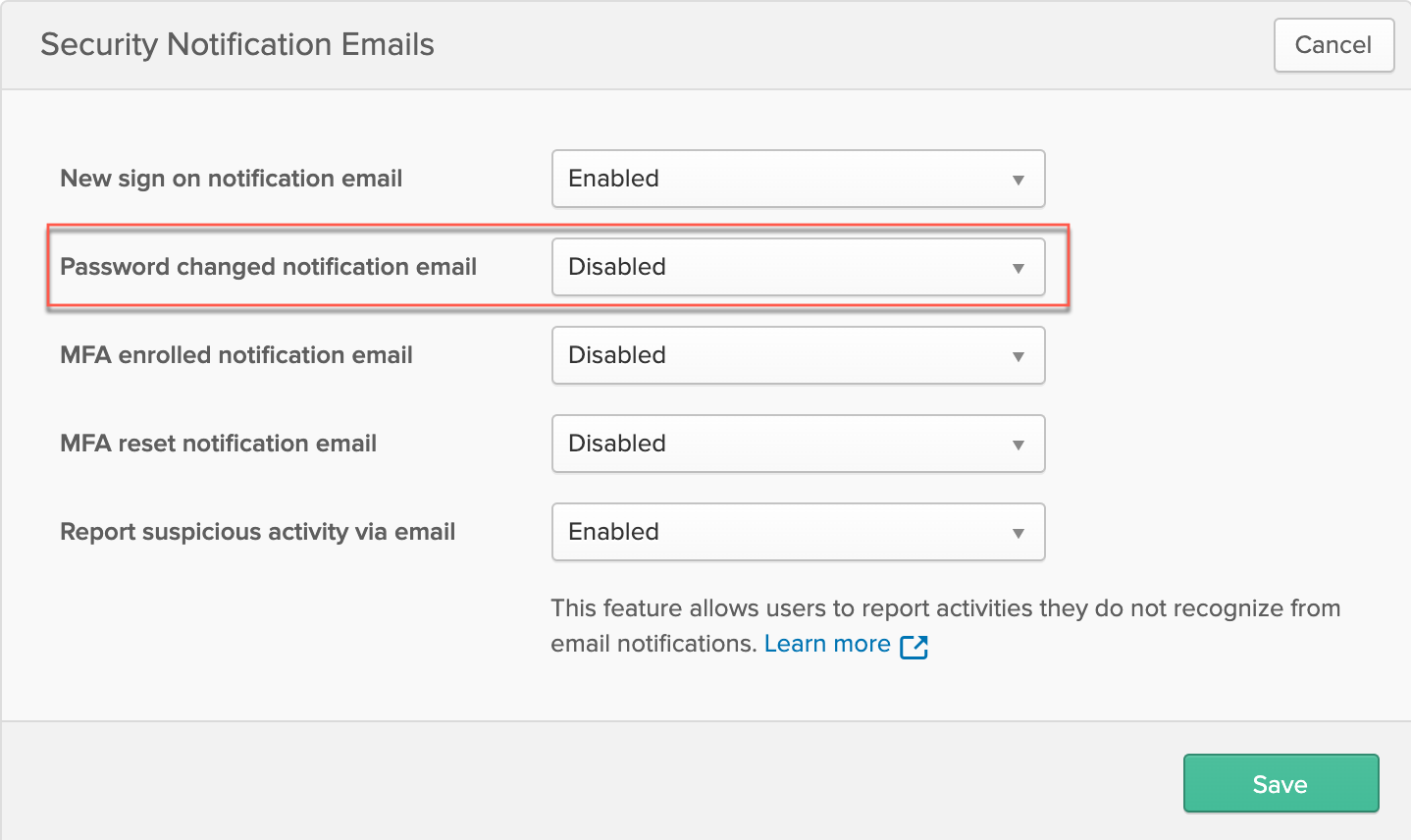Click the arrow of Password changed dropdown

[x=1019, y=268]
